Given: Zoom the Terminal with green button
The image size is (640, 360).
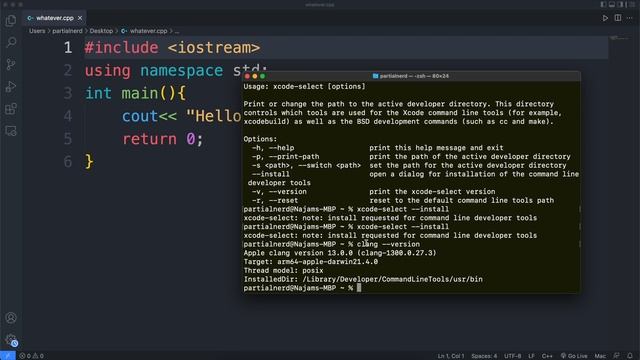Looking at the screenshot, I should pos(262,76).
